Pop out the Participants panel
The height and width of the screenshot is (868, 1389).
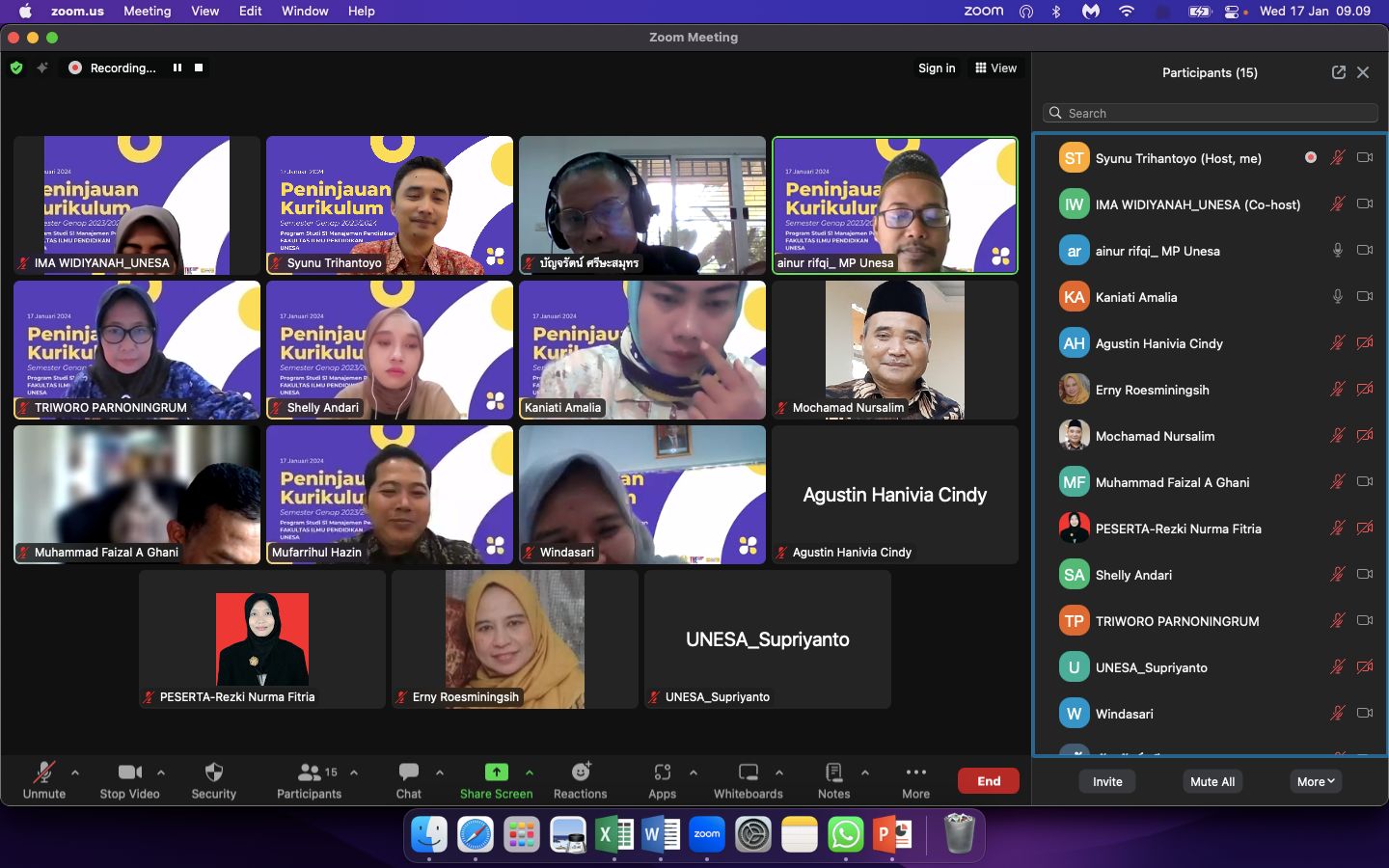point(1338,72)
